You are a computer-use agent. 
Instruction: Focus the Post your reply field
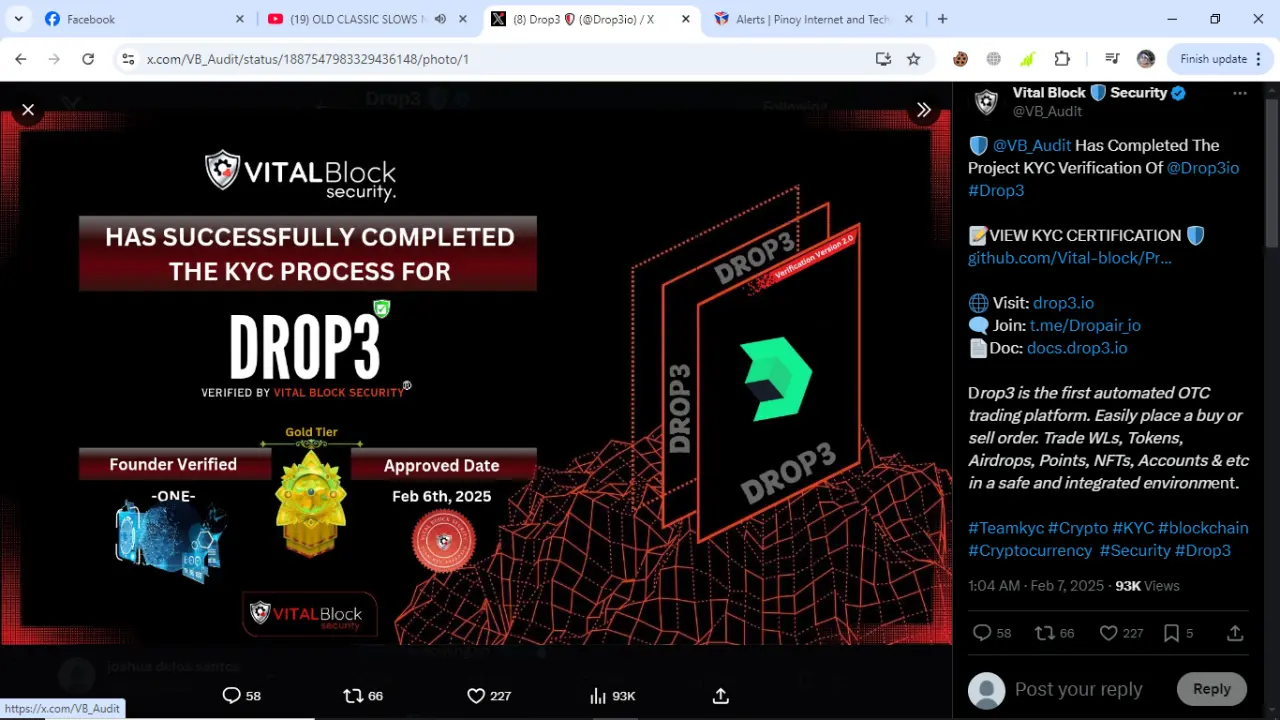[x=1078, y=689]
